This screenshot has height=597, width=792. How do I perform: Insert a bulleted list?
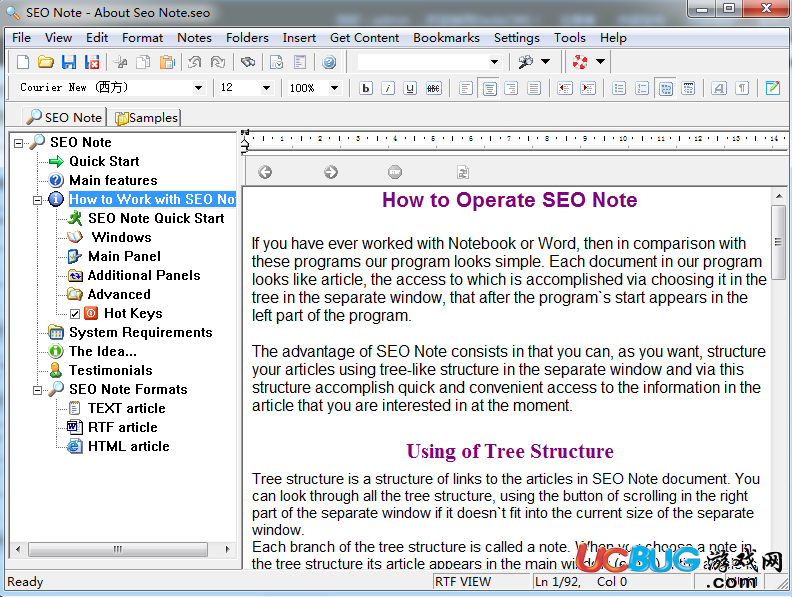(x=619, y=88)
